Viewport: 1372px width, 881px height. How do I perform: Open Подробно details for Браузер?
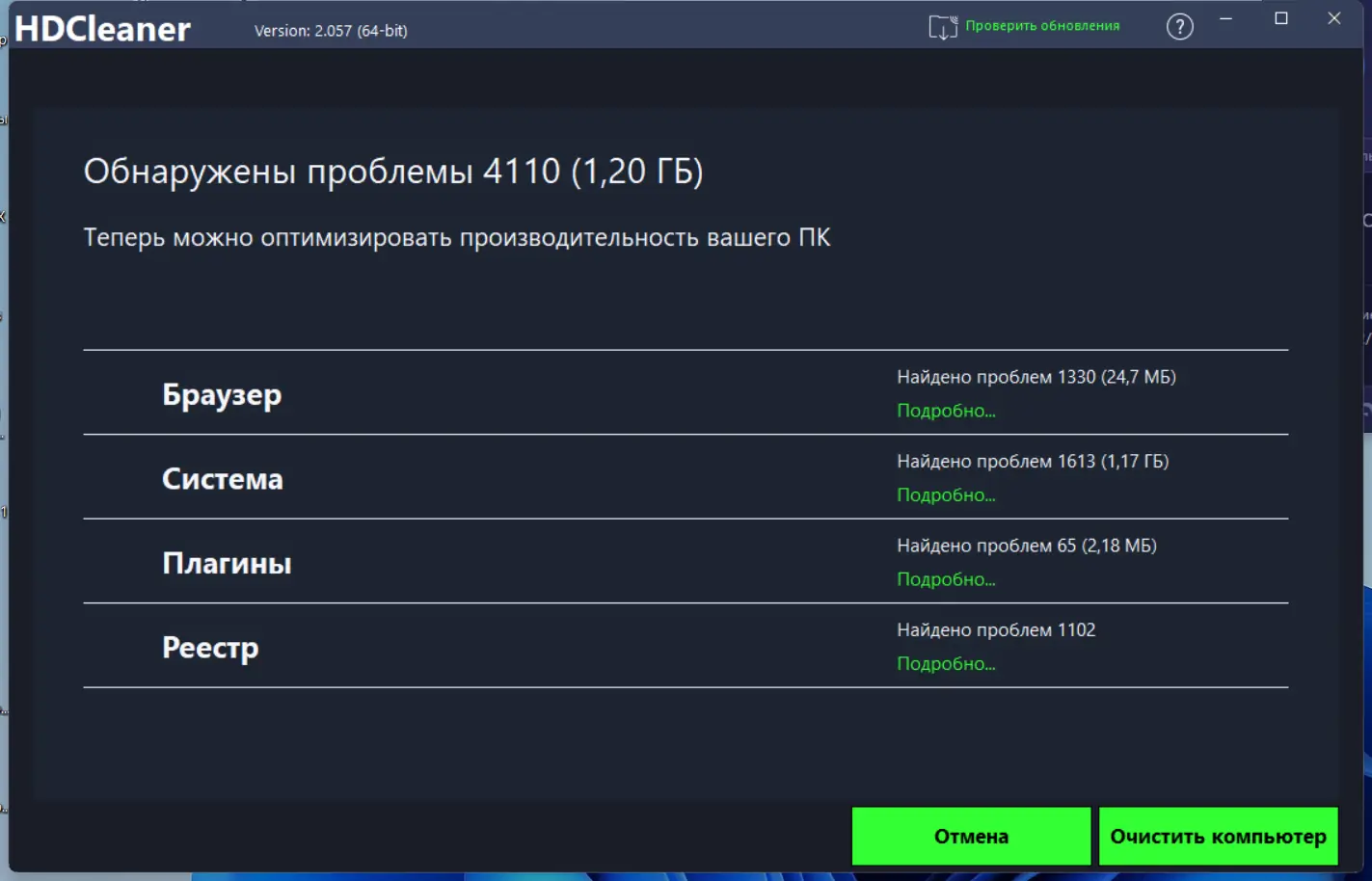click(946, 411)
